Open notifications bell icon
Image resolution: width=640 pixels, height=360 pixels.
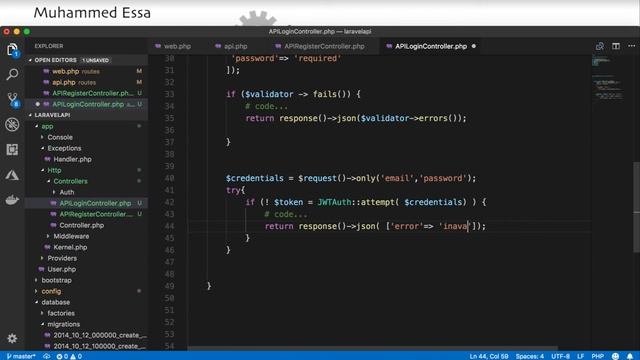click(630, 356)
